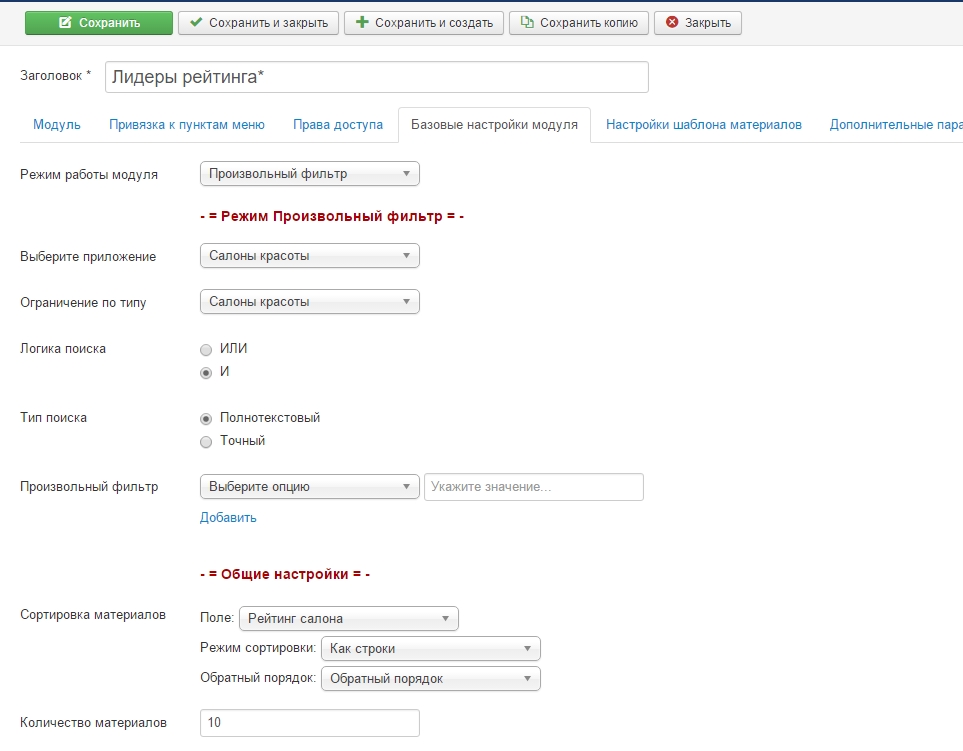Click the Количество материалов input field
Viewport: 963px width, 751px height.
[309, 723]
